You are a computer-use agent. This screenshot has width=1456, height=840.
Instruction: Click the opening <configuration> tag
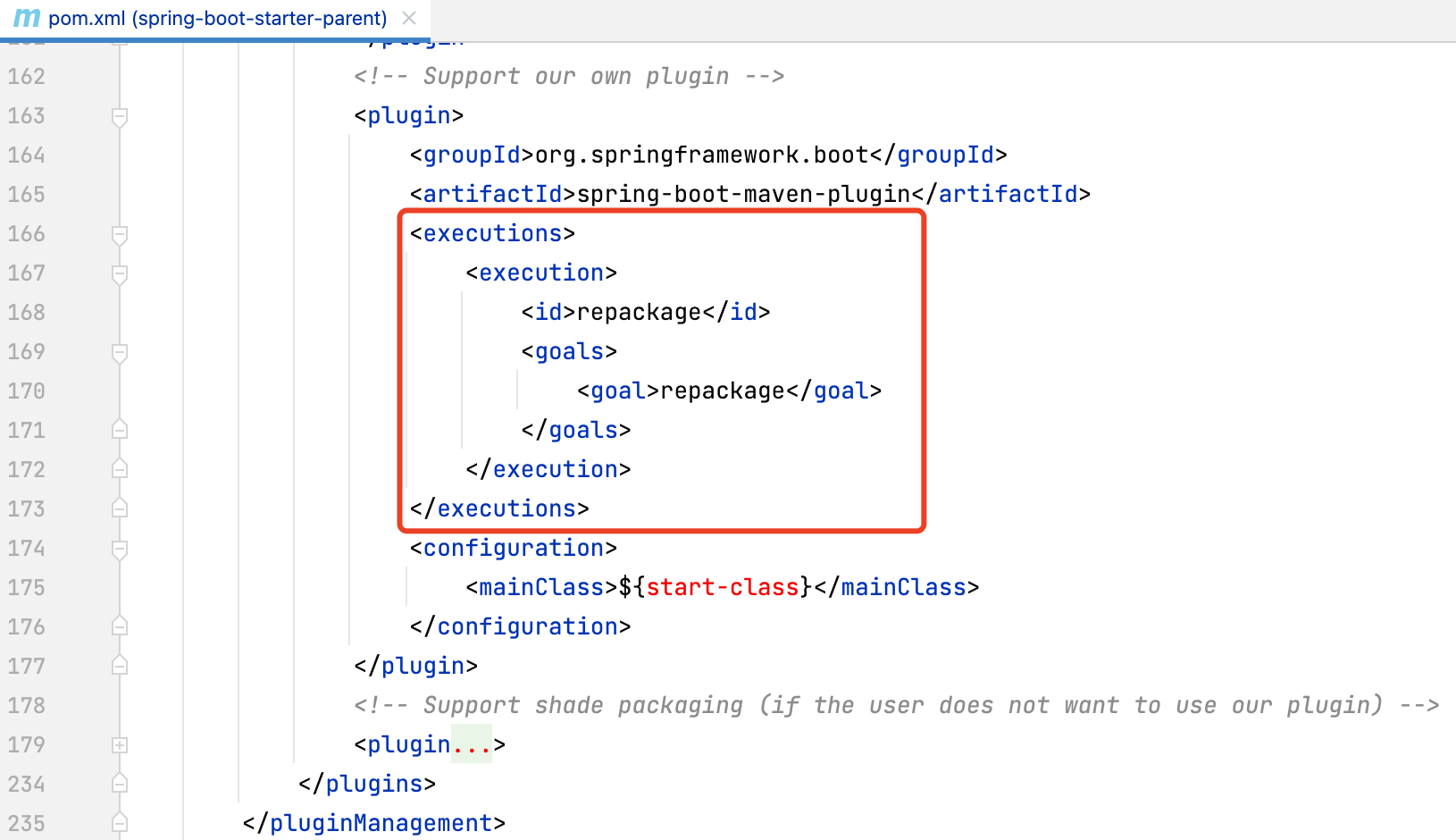514,549
